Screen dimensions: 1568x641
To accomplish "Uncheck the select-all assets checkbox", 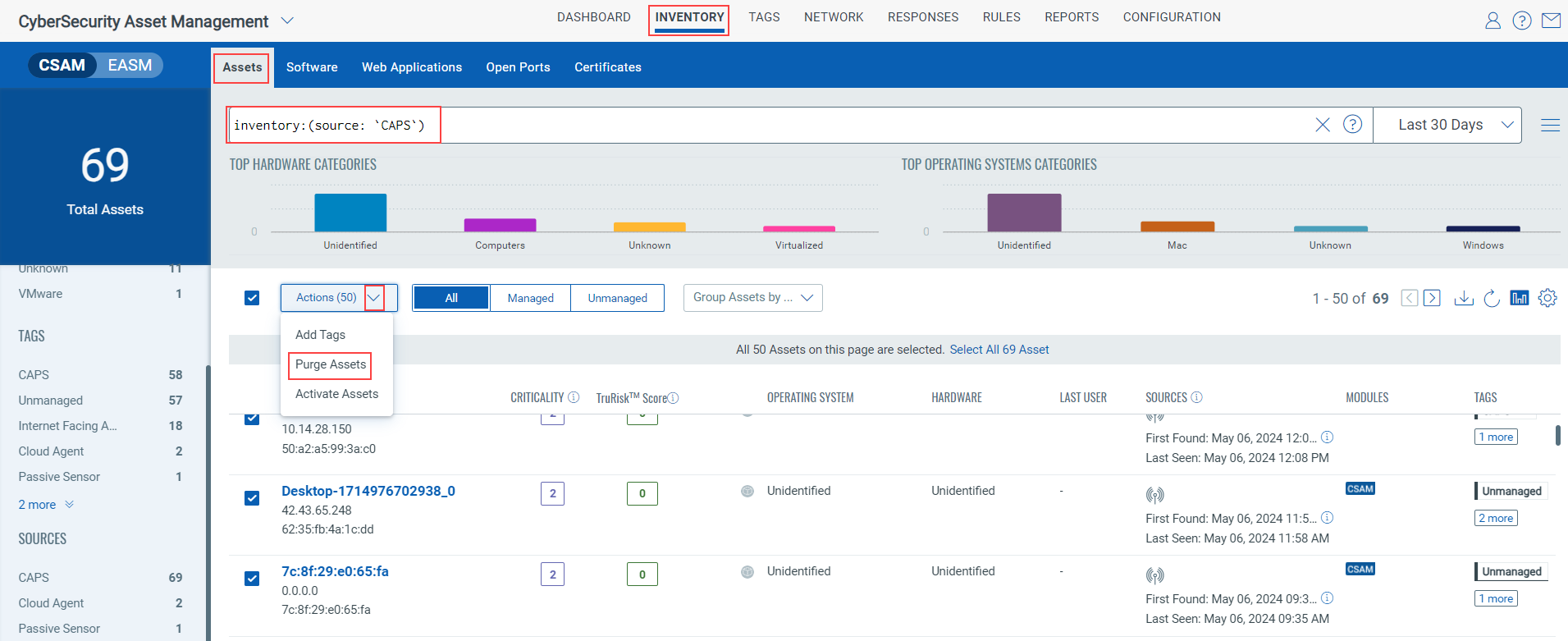I will pyautogui.click(x=252, y=298).
